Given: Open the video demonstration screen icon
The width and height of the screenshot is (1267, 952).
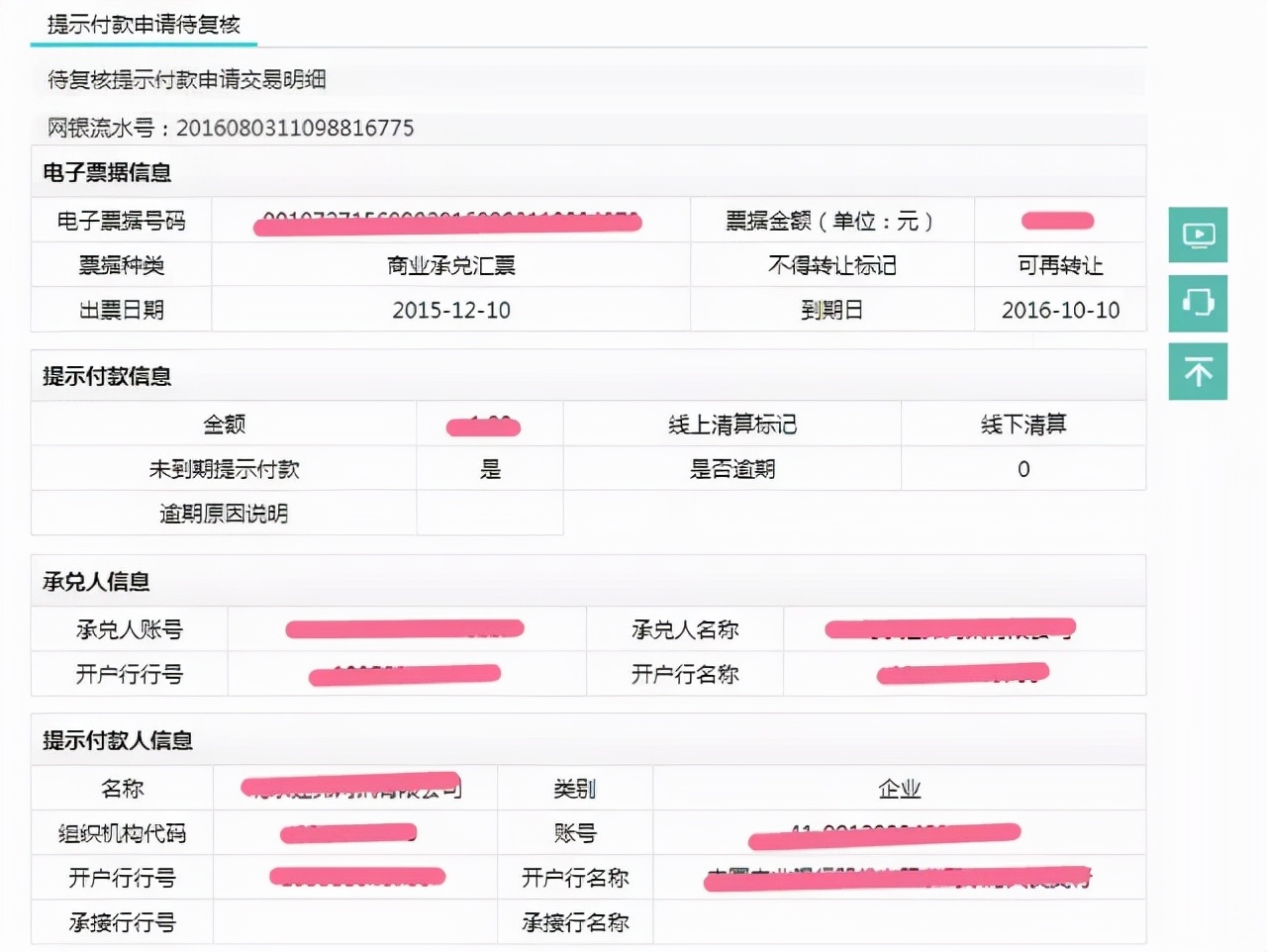Looking at the screenshot, I should tap(1198, 236).
